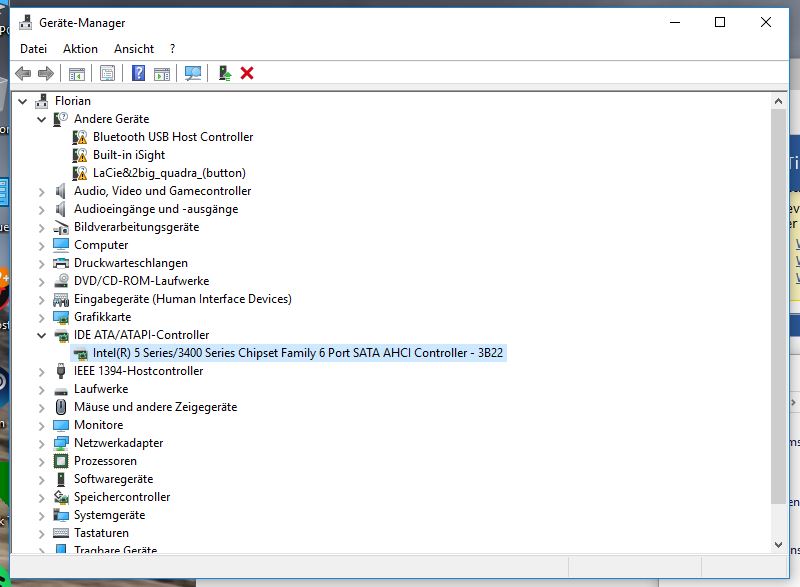Click the Druckwarteschlangen printer icon
The image size is (800, 587).
[61, 263]
